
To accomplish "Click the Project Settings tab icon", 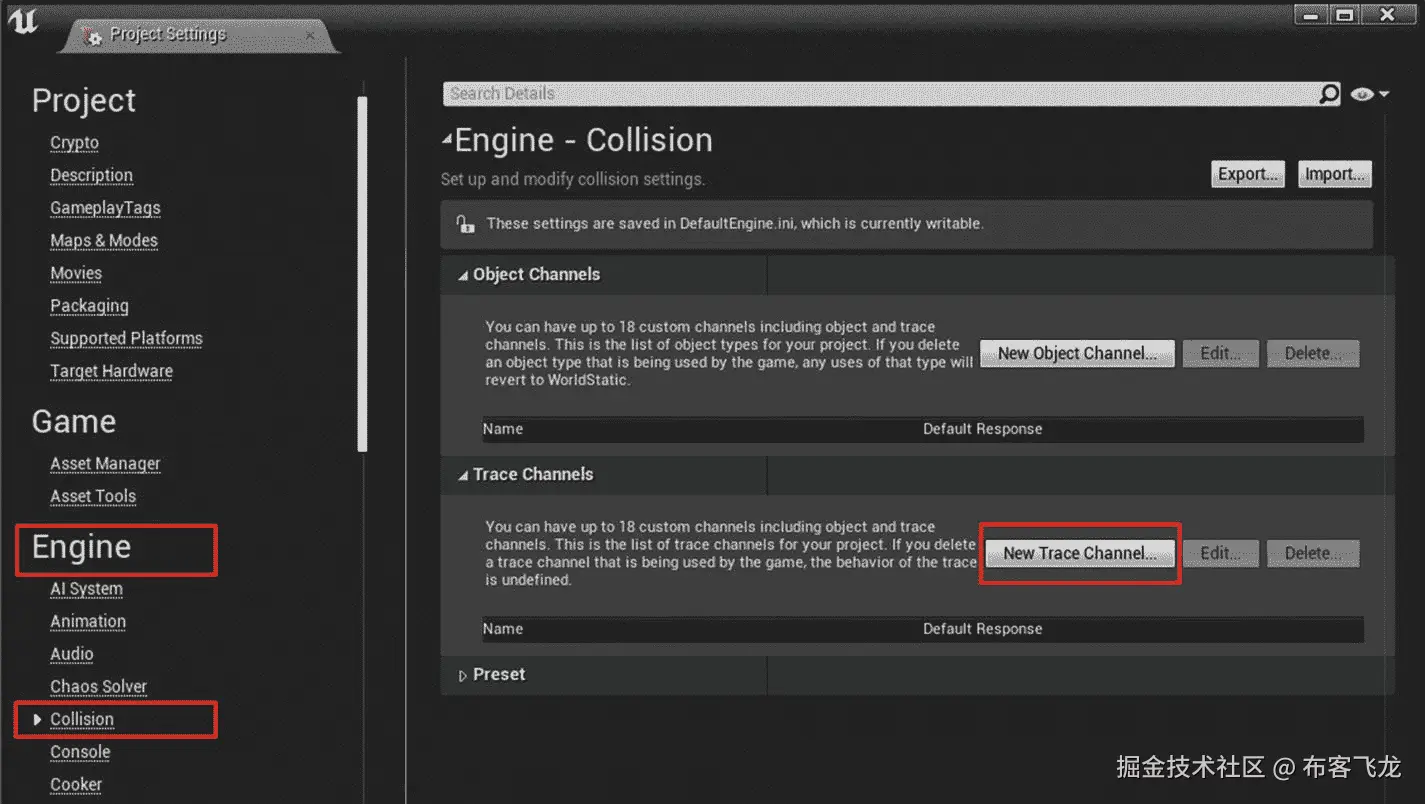I will pos(91,35).
